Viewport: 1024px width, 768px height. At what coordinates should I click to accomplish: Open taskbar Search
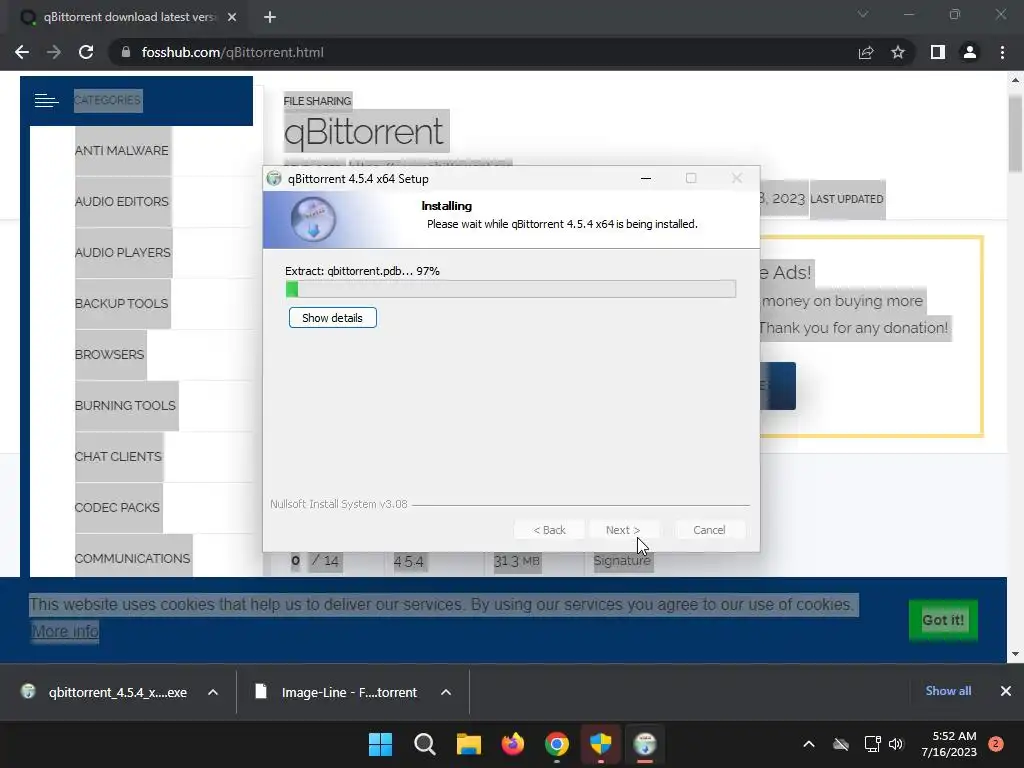tap(424, 744)
